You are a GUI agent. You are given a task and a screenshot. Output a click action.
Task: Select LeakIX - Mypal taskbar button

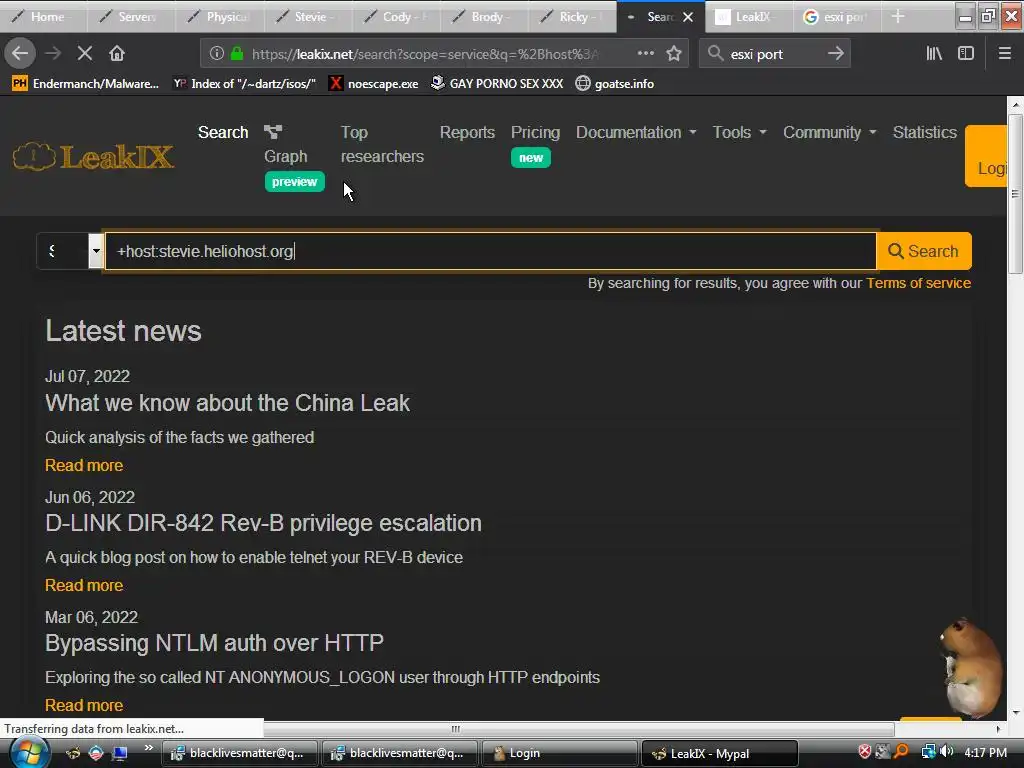point(720,753)
